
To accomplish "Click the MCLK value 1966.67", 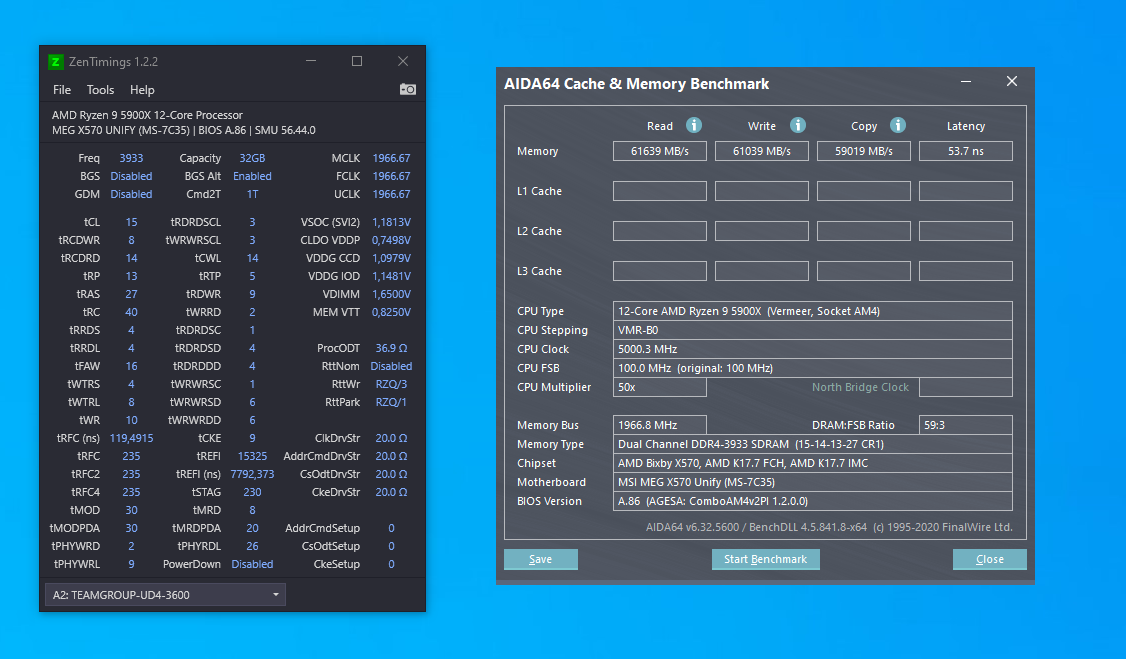I will coord(391,158).
